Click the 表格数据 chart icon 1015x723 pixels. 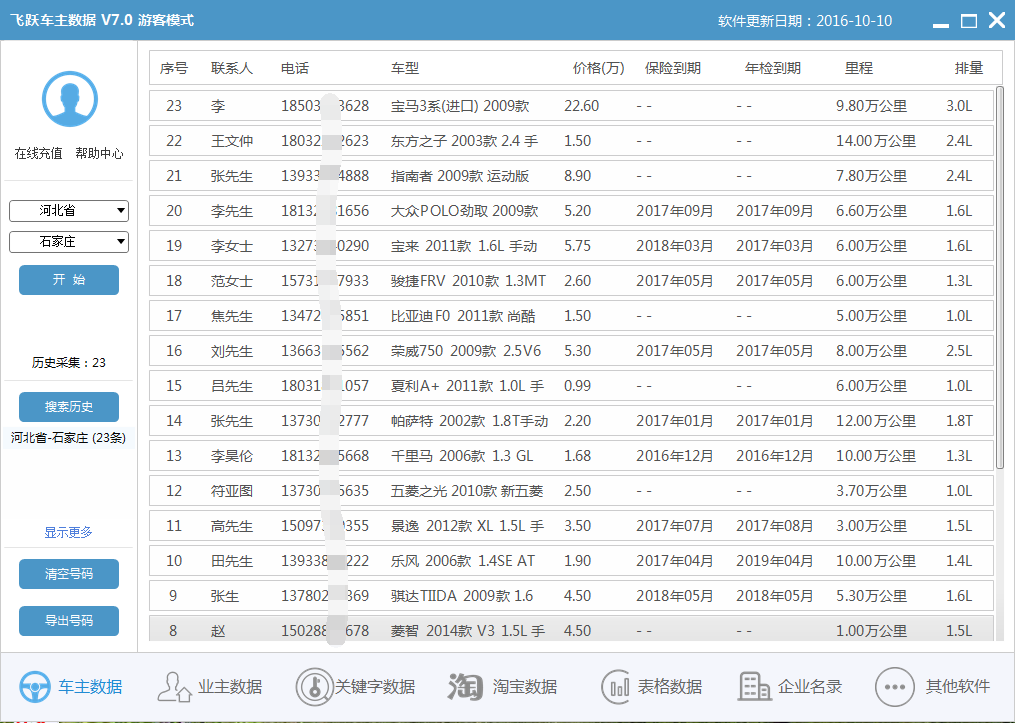[616, 687]
